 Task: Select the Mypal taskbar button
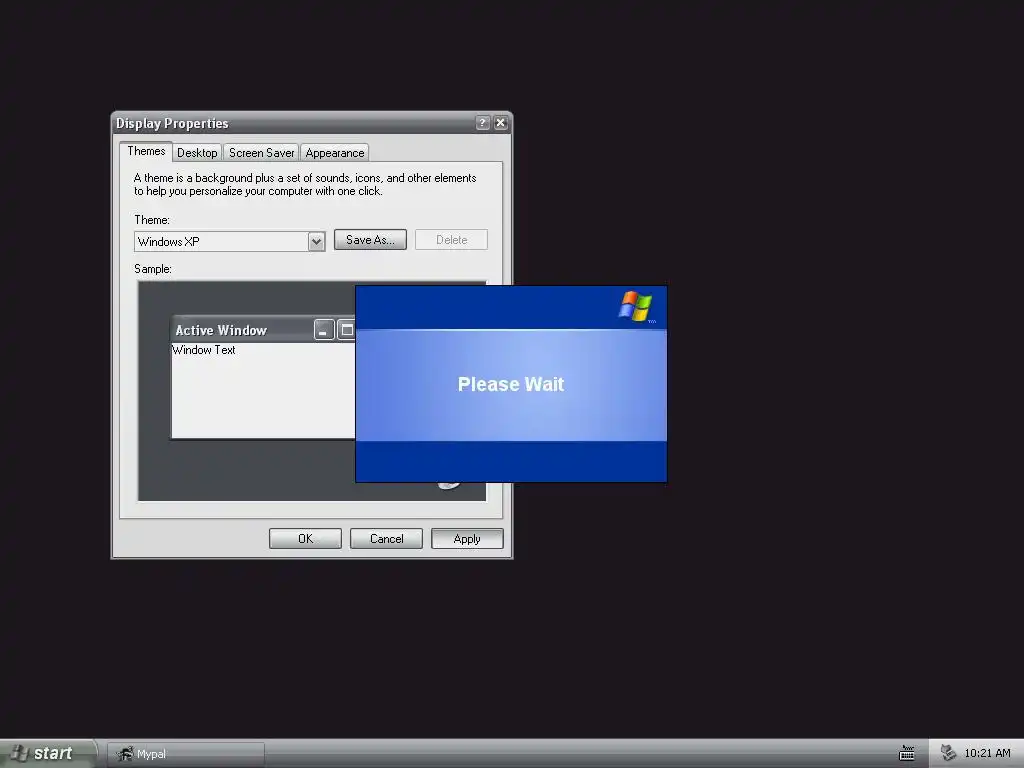click(x=186, y=754)
